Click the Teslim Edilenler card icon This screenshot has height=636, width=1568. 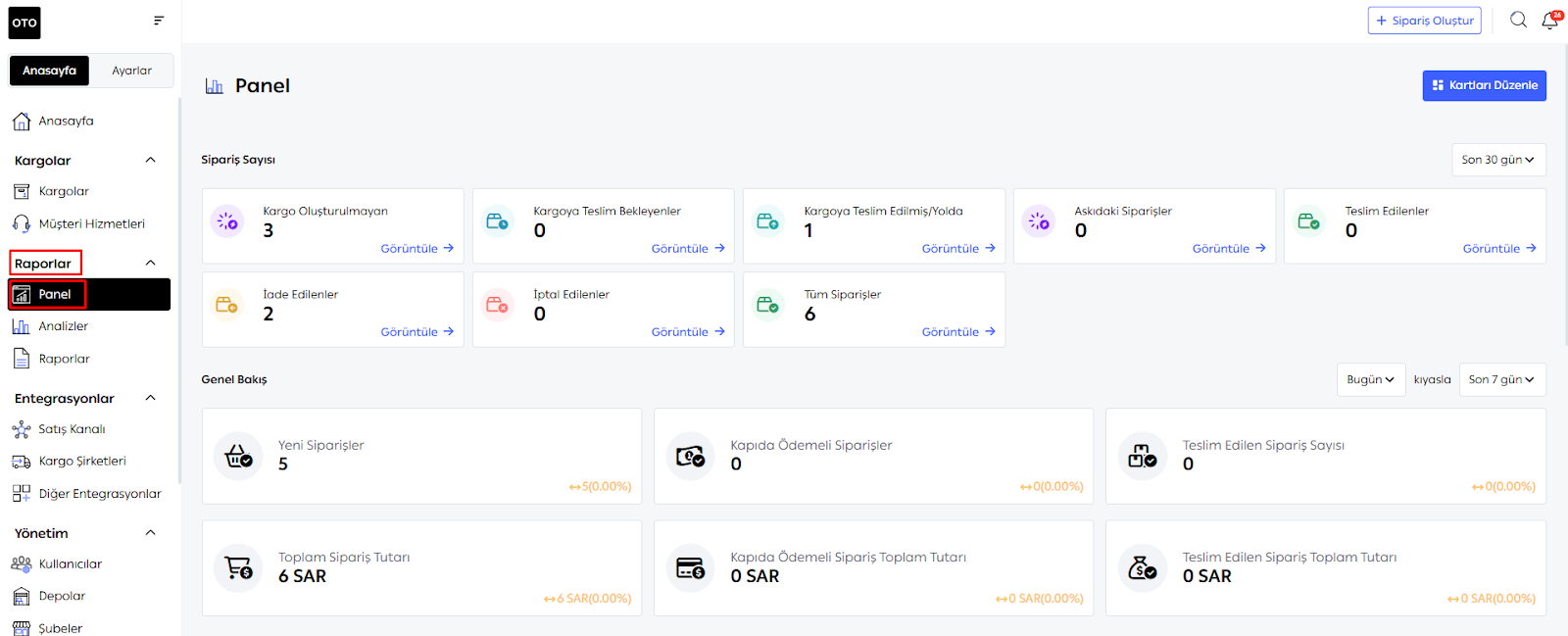1309,221
